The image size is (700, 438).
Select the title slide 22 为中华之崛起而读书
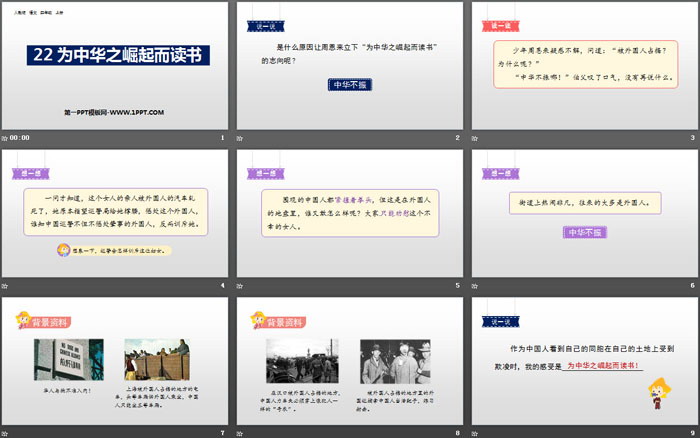click(x=115, y=66)
